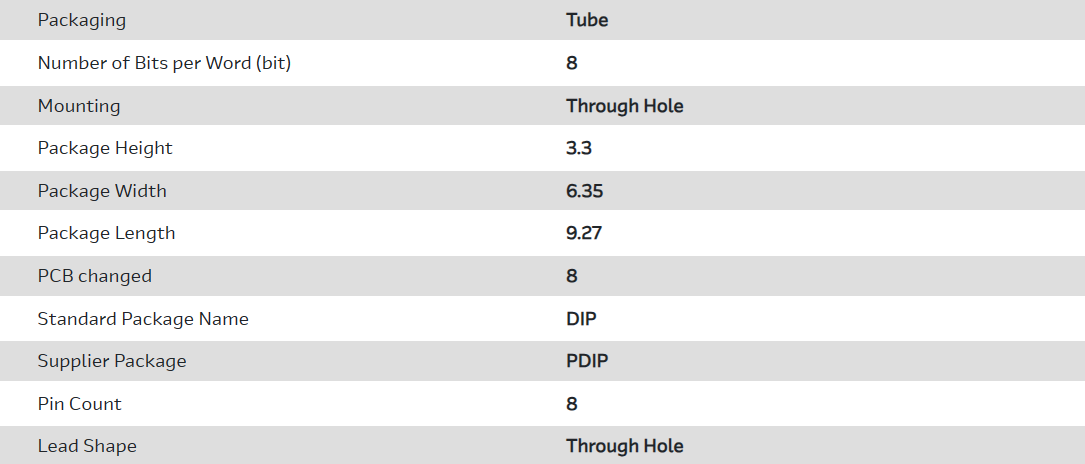This screenshot has height=464, width=1085.
Task: Select the Tube packaging value
Action: 587,20
